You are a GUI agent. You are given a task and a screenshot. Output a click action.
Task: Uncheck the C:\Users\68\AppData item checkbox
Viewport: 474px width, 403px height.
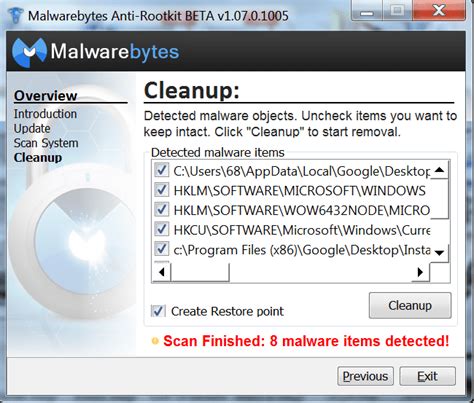coord(162,171)
